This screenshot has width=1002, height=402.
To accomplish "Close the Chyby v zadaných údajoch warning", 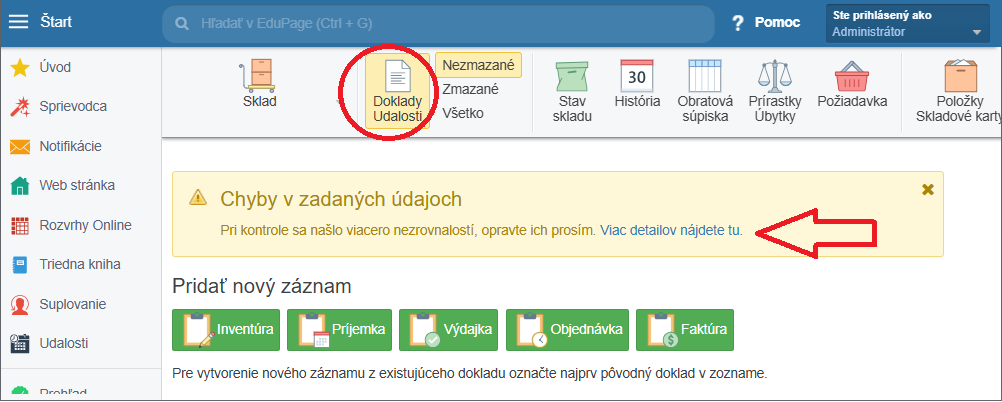I will coord(929,189).
